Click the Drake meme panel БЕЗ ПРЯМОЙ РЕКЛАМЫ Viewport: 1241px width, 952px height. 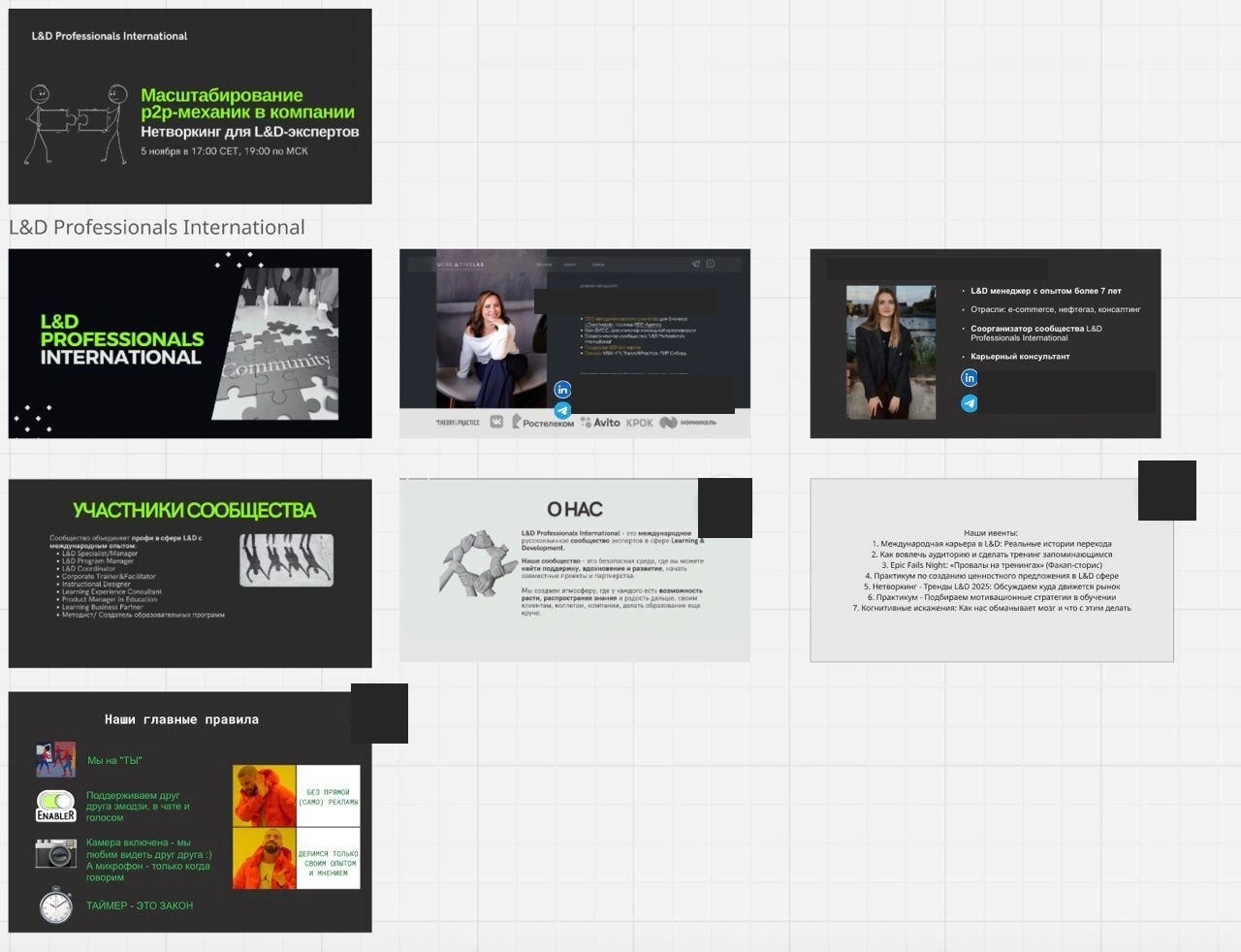point(297,796)
